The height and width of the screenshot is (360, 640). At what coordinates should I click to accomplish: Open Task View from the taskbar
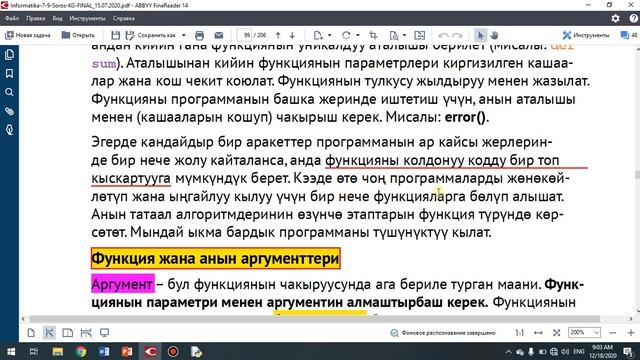point(33,351)
